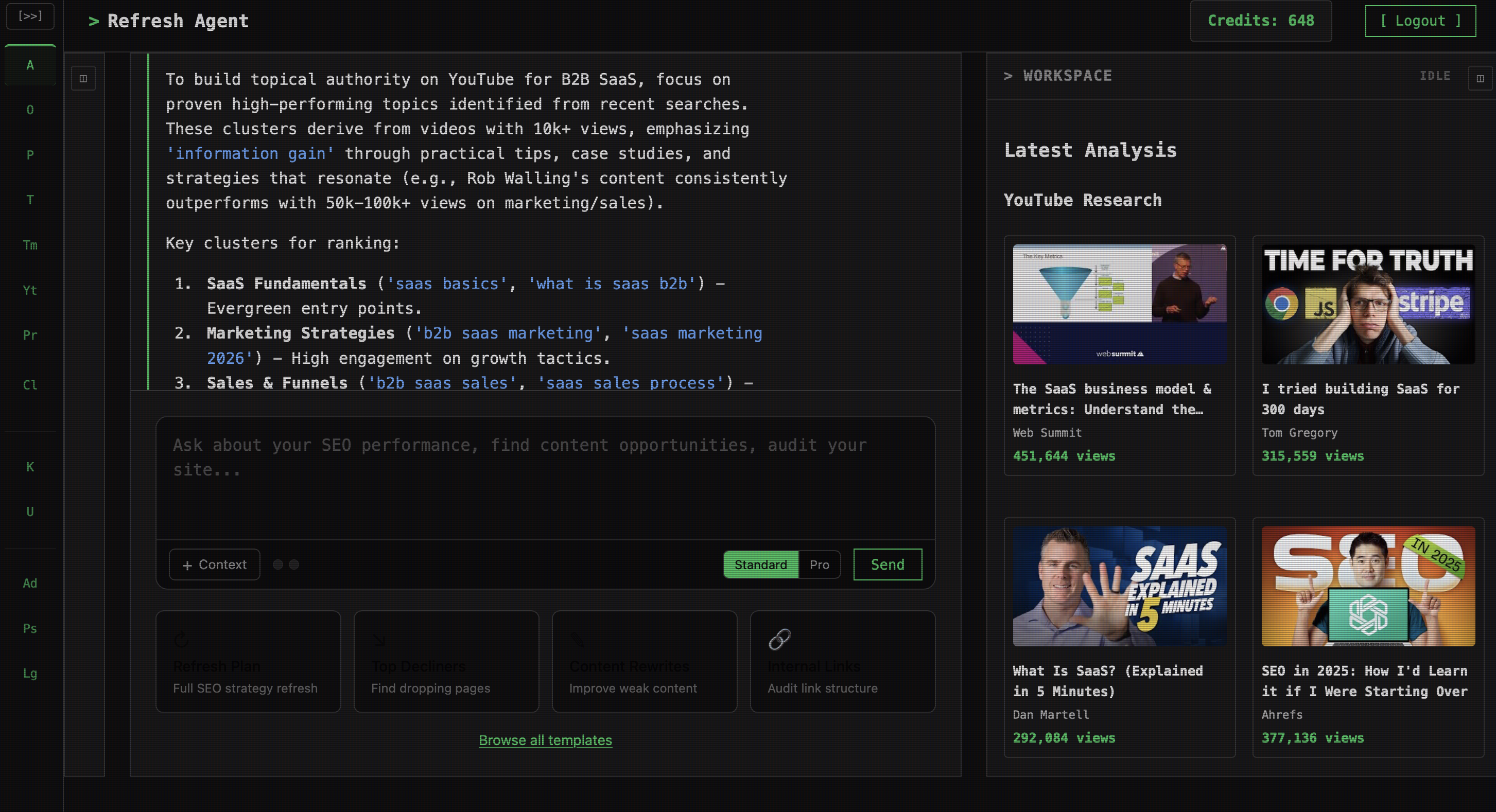
Task: Click the Pr sidebar icon
Action: (30, 335)
